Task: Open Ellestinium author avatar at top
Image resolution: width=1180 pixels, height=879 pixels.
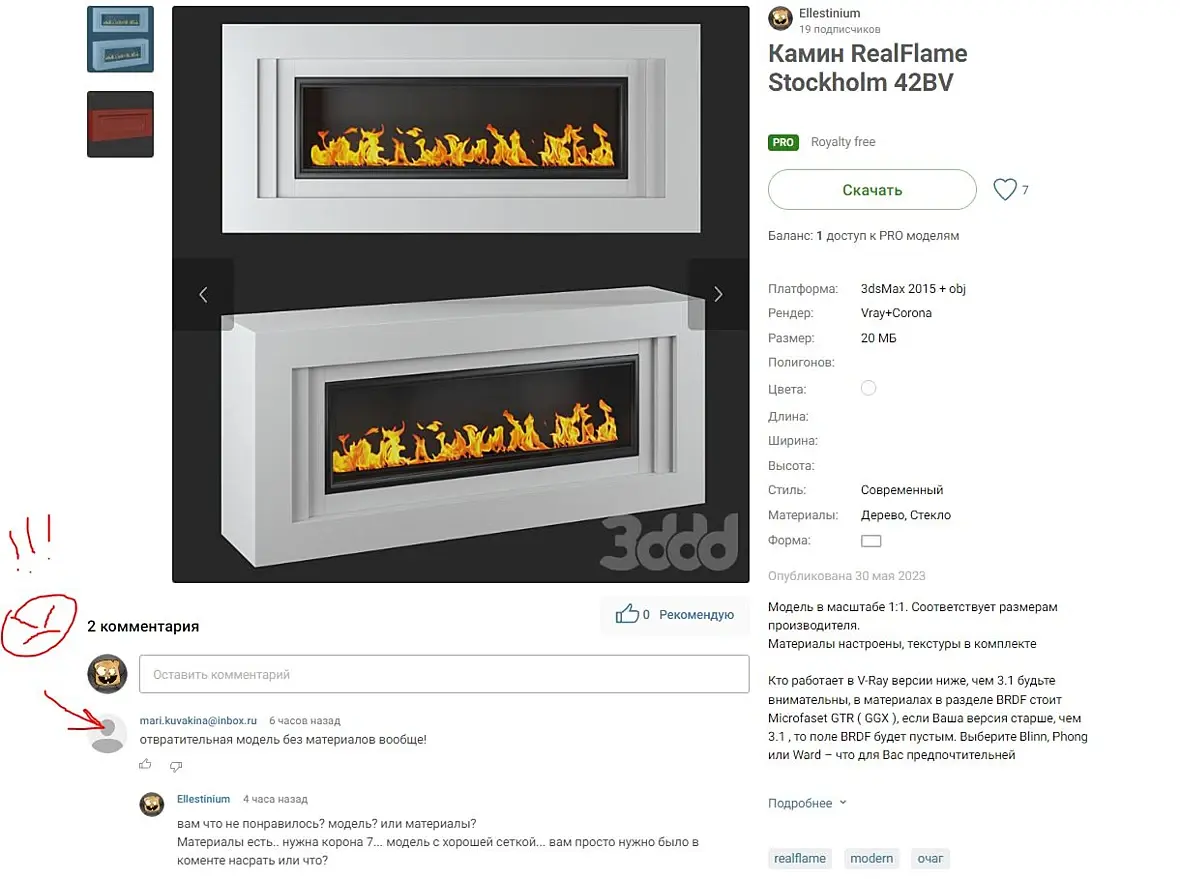Action: 780,18
